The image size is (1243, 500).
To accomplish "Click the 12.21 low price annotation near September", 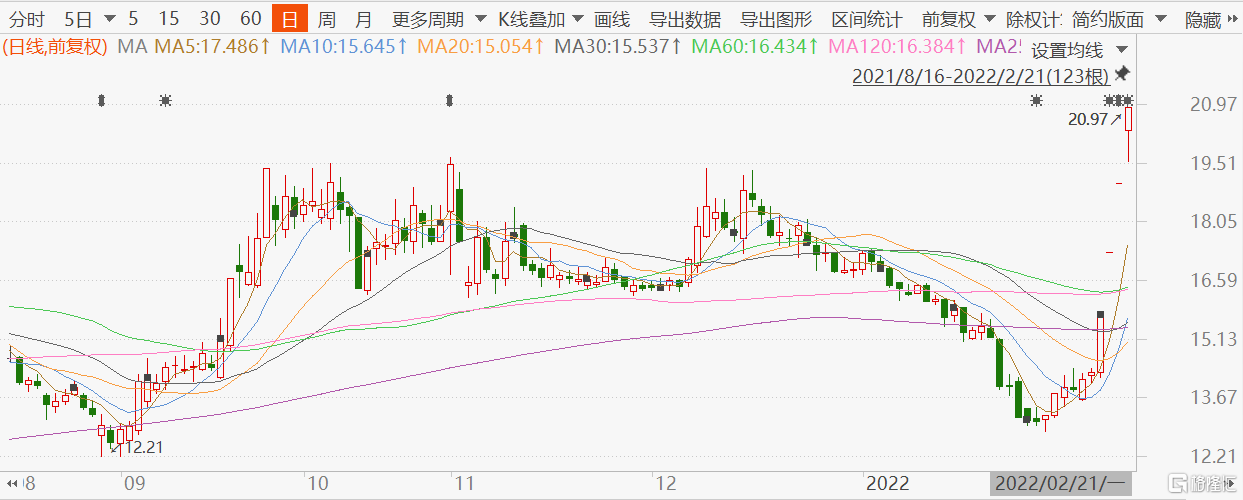I will point(143,448).
